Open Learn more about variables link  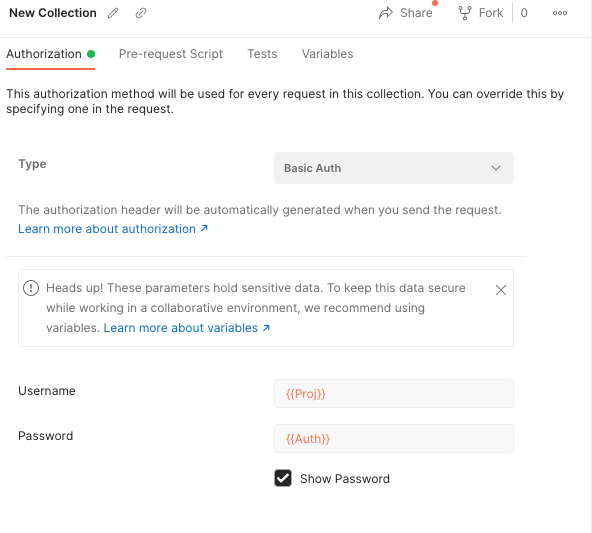point(187,328)
